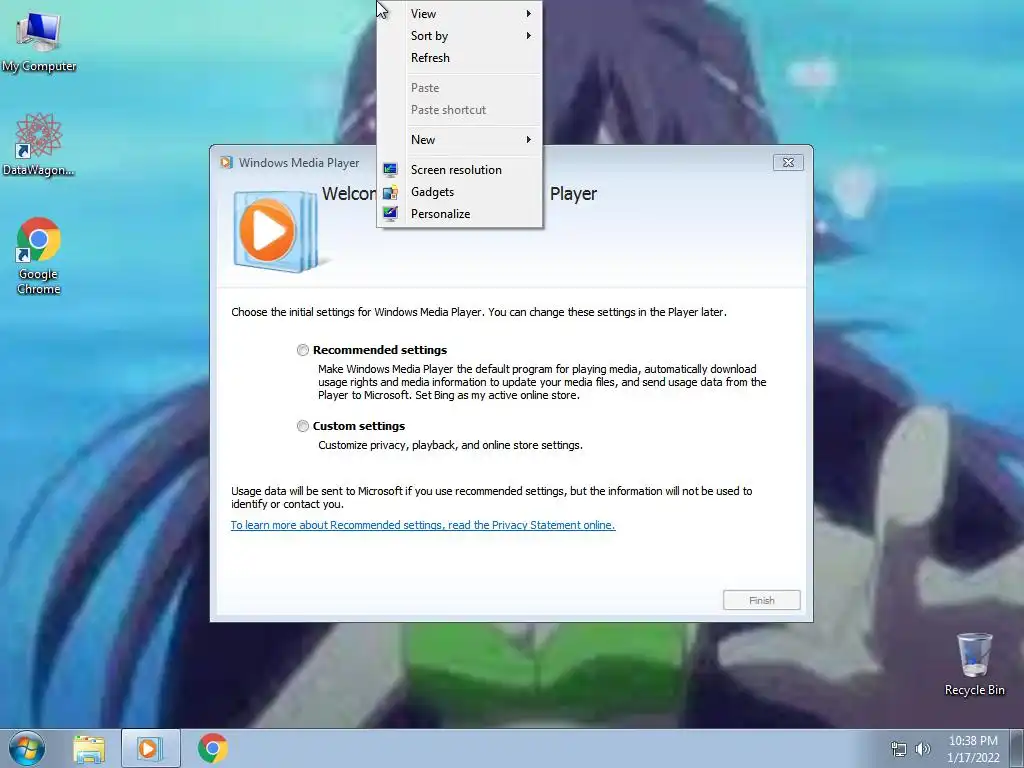This screenshot has width=1024, height=768.
Task: Click 'Usage data will be sent' notice
Action: click(x=492, y=498)
